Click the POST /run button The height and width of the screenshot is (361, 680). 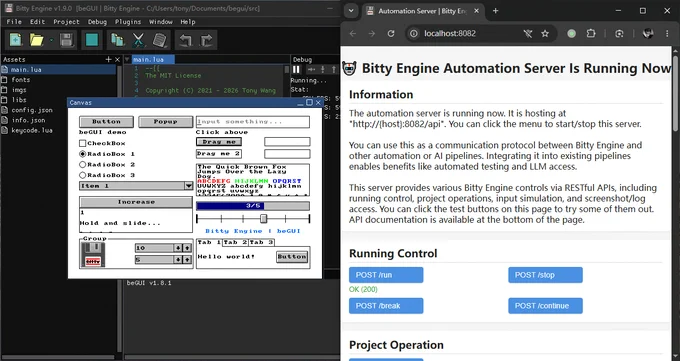(x=386, y=275)
